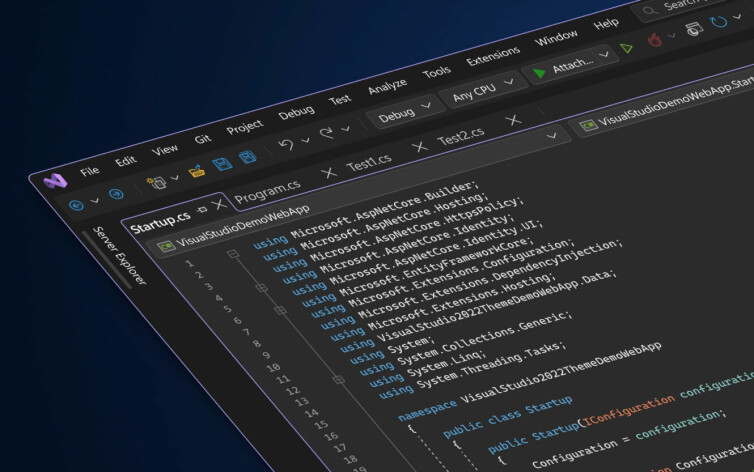754x472 pixels.
Task: Switch to the Program.cs tab
Action: (x=267, y=191)
